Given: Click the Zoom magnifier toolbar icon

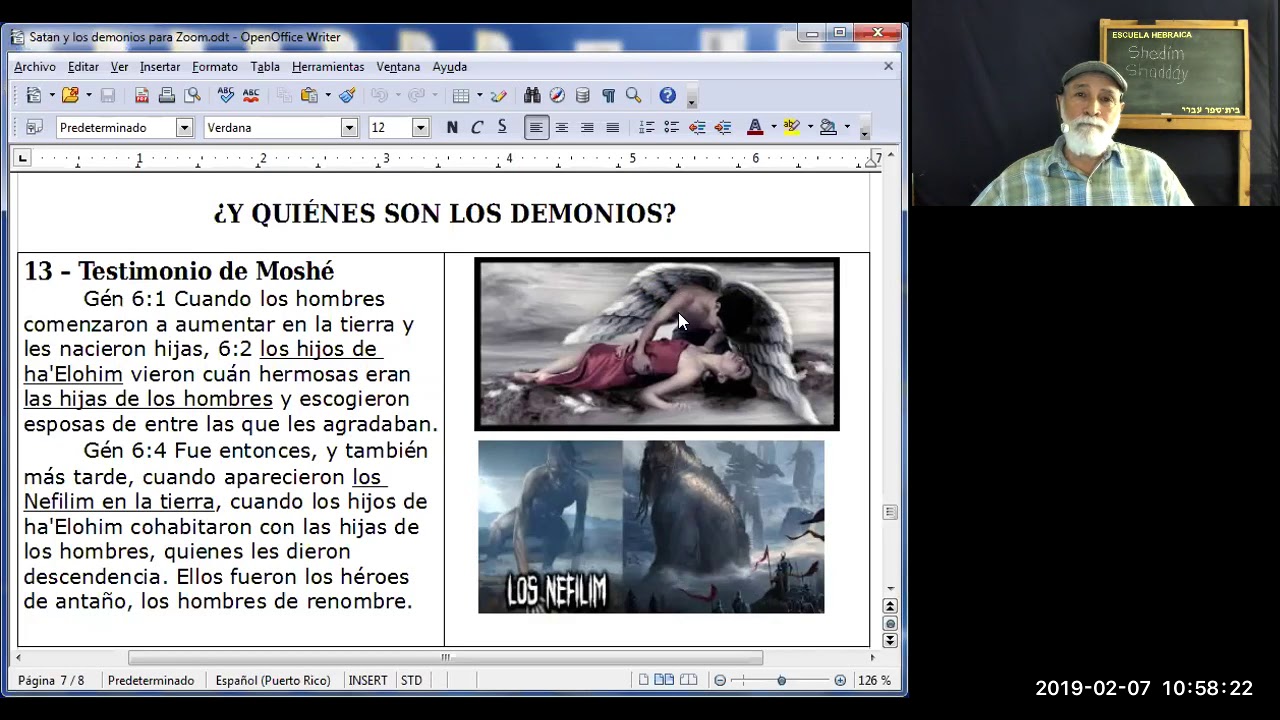Looking at the screenshot, I should (x=633, y=95).
